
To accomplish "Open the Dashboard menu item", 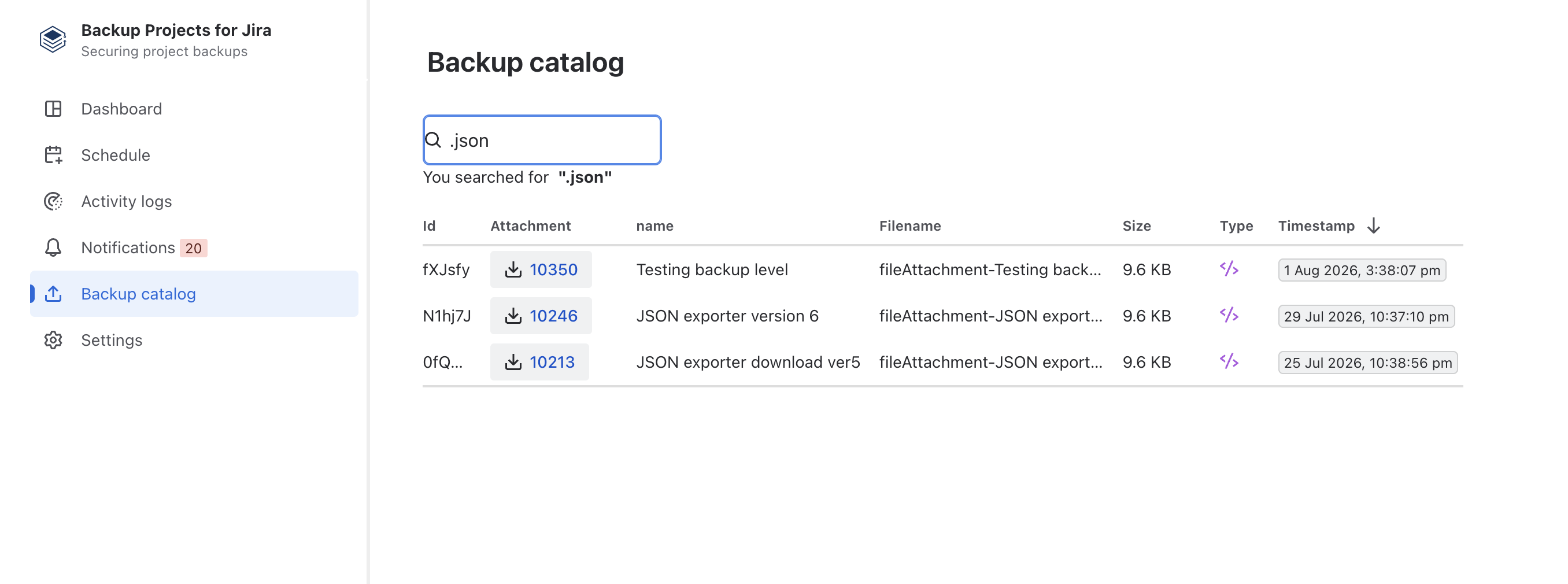I will coord(194,109).
